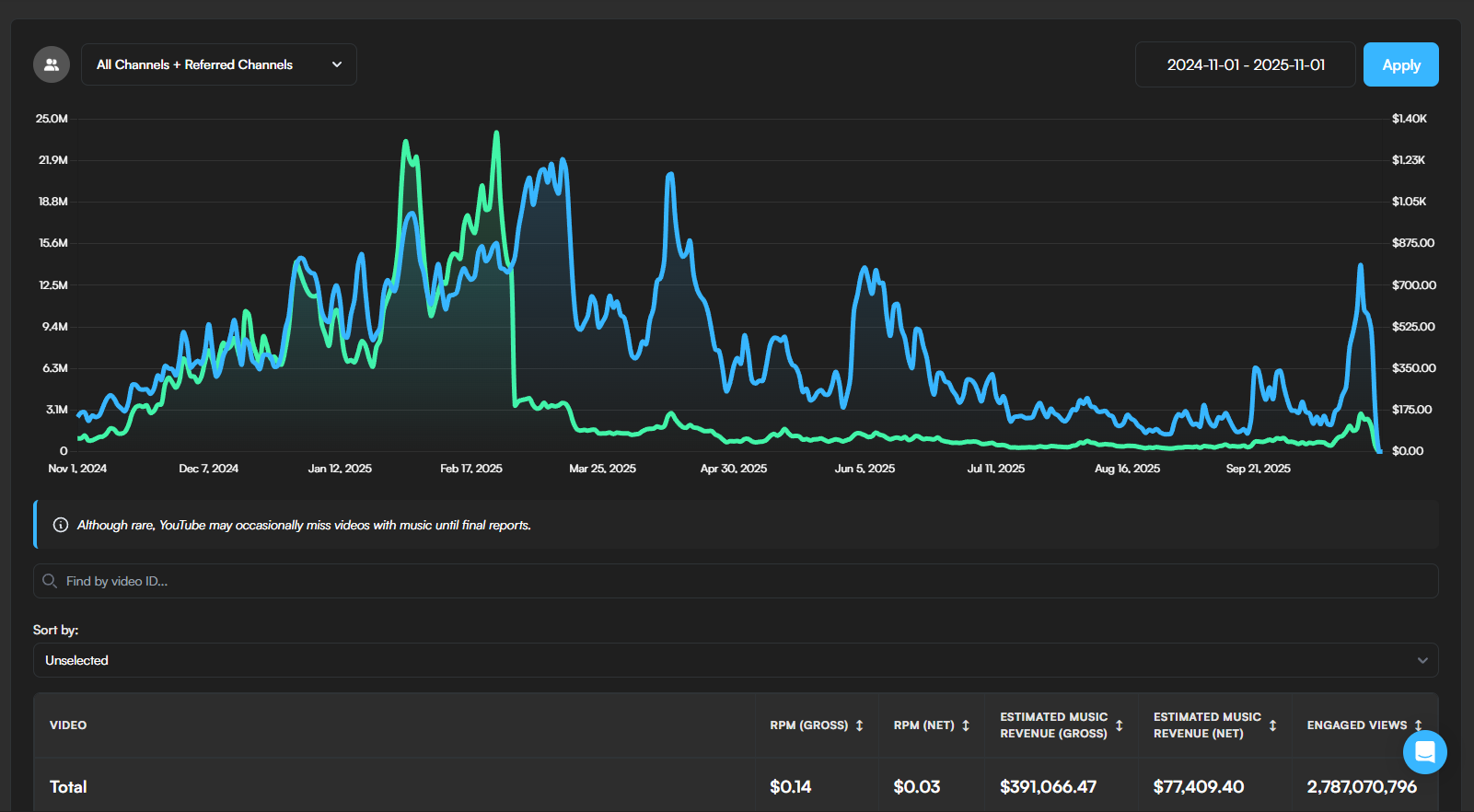Sort by Engaged Views arrow icon
Viewport: 1474px width, 812px height.
[1418, 725]
